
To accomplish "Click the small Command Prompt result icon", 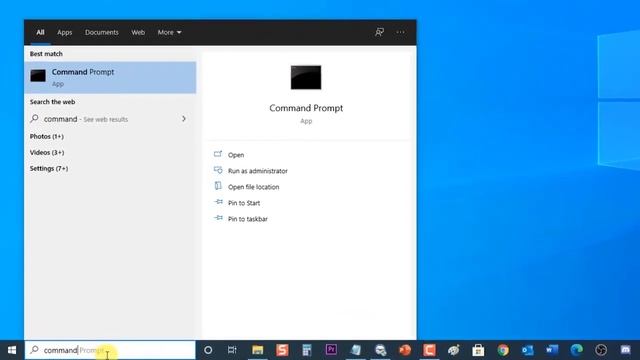I will (38, 76).
